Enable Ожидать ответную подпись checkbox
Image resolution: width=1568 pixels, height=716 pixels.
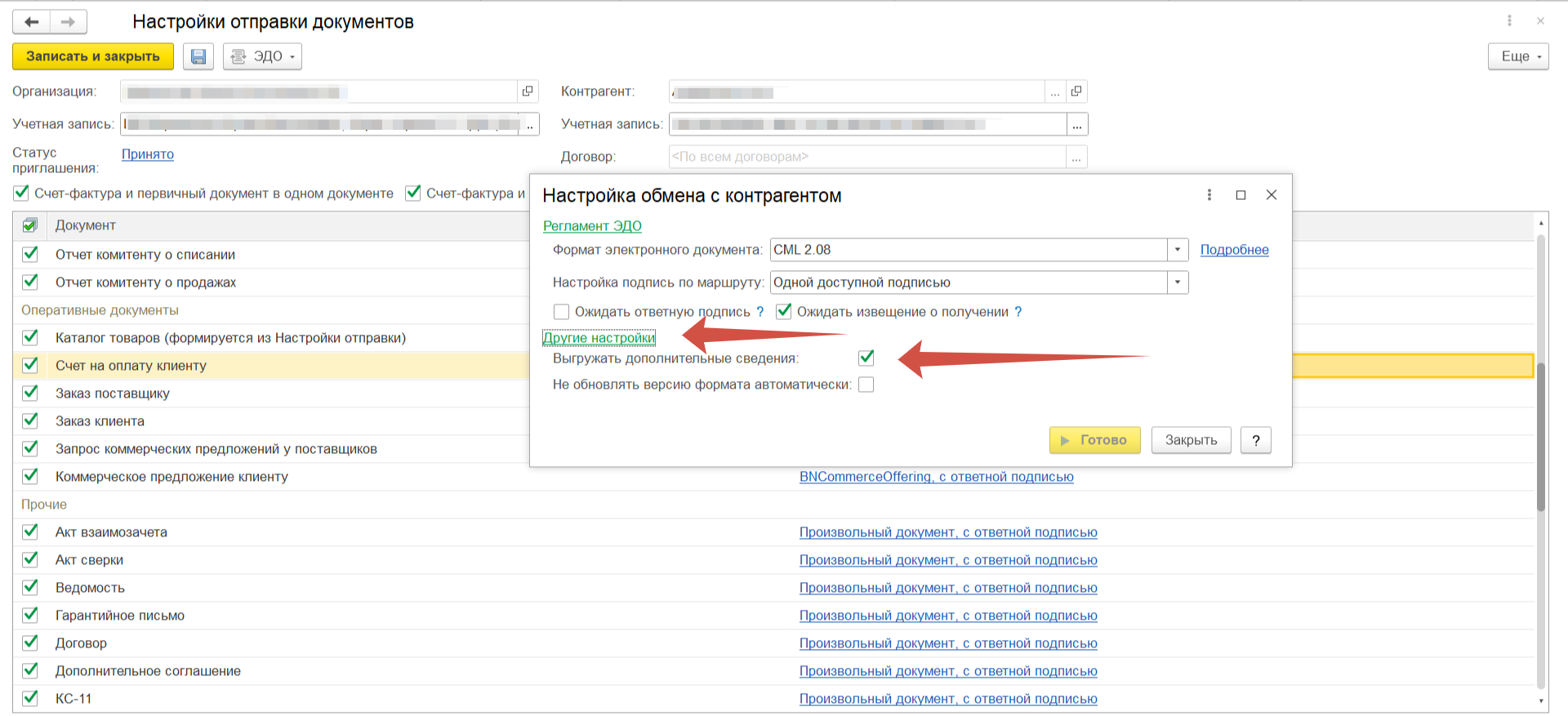pyautogui.click(x=561, y=312)
